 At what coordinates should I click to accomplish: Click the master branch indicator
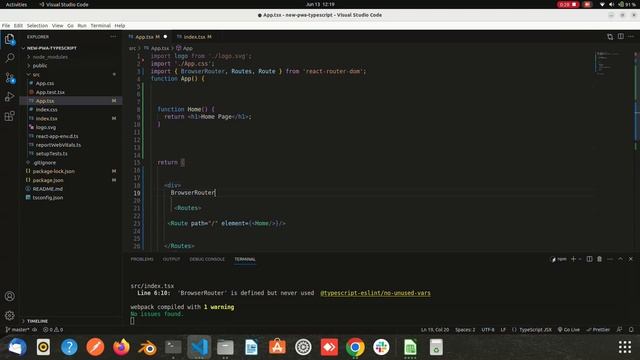pyautogui.click(x=18, y=329)
